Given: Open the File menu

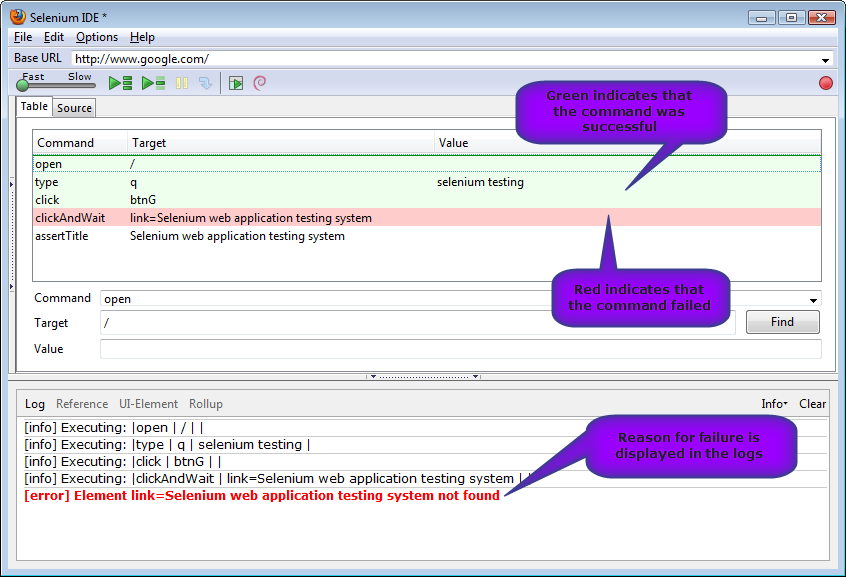Looking at the screenshot, I should [x=23, y=37].
